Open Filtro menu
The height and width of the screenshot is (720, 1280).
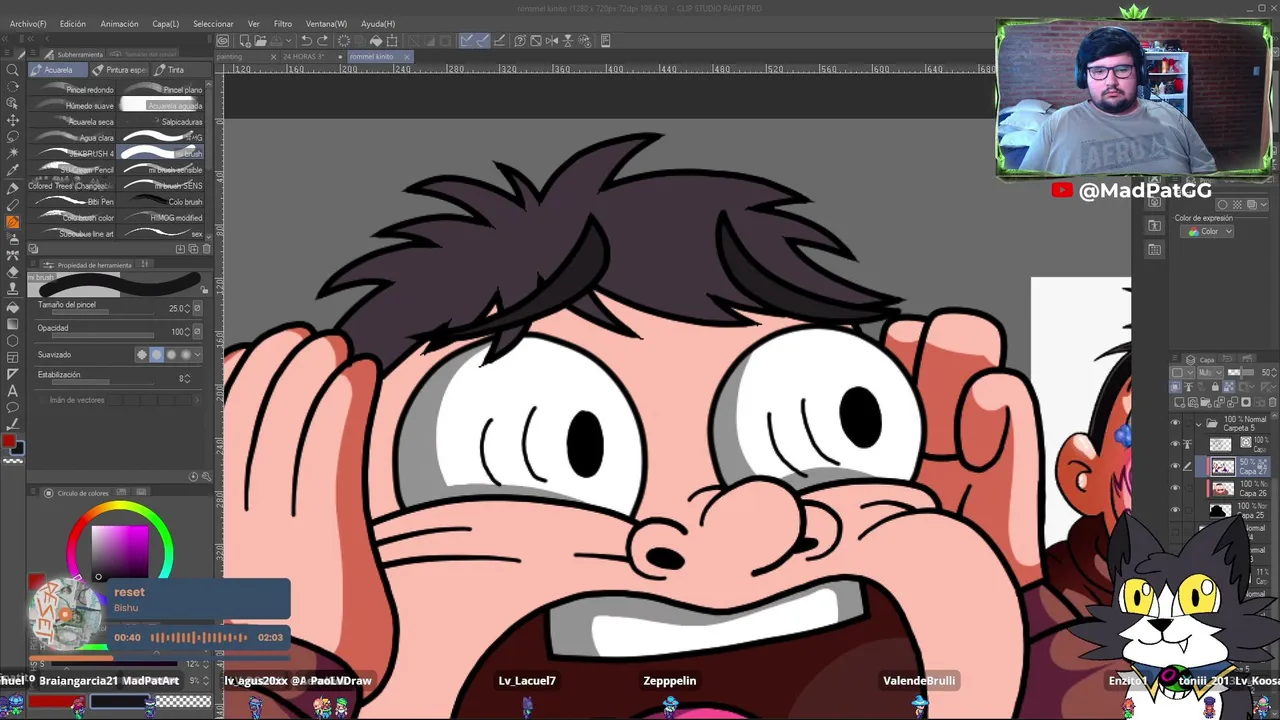pyautogui.click(x=283, y=23)
